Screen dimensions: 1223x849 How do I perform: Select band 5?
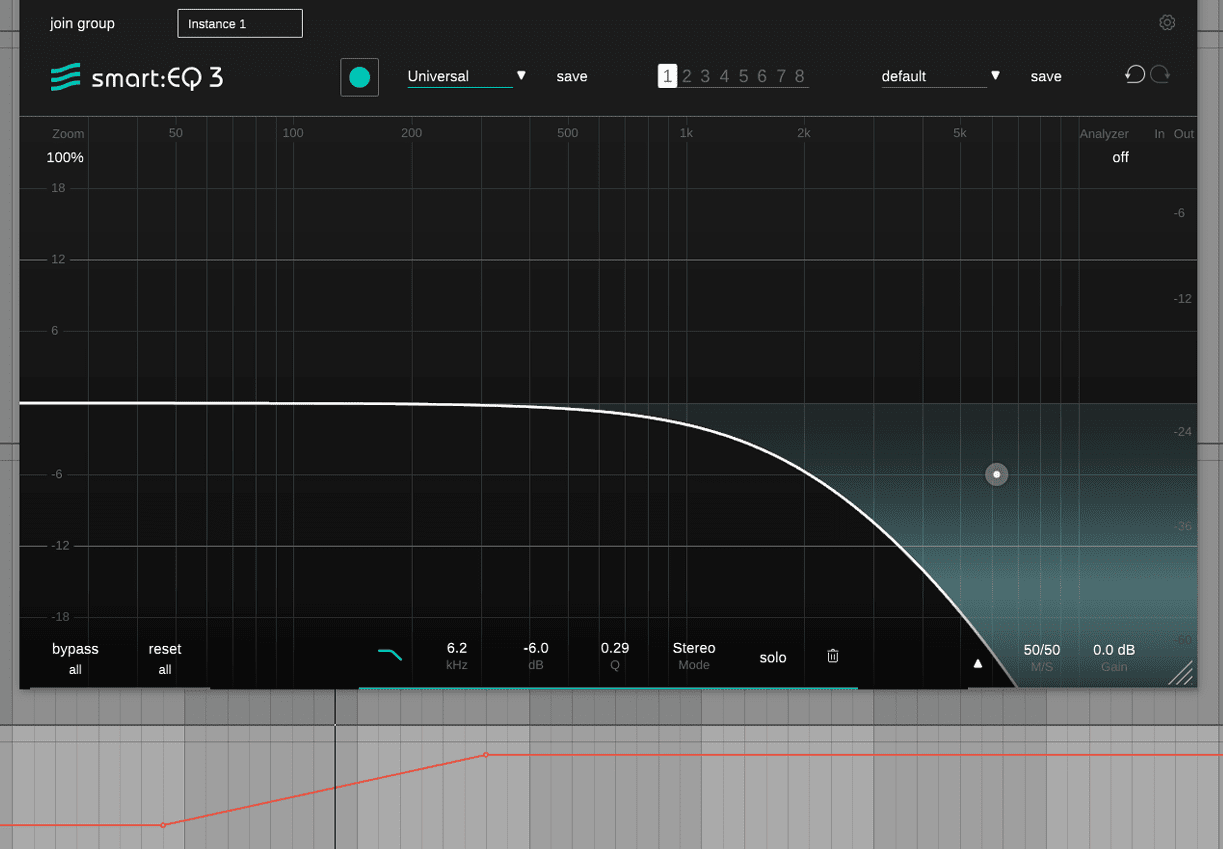click(743, 76)
